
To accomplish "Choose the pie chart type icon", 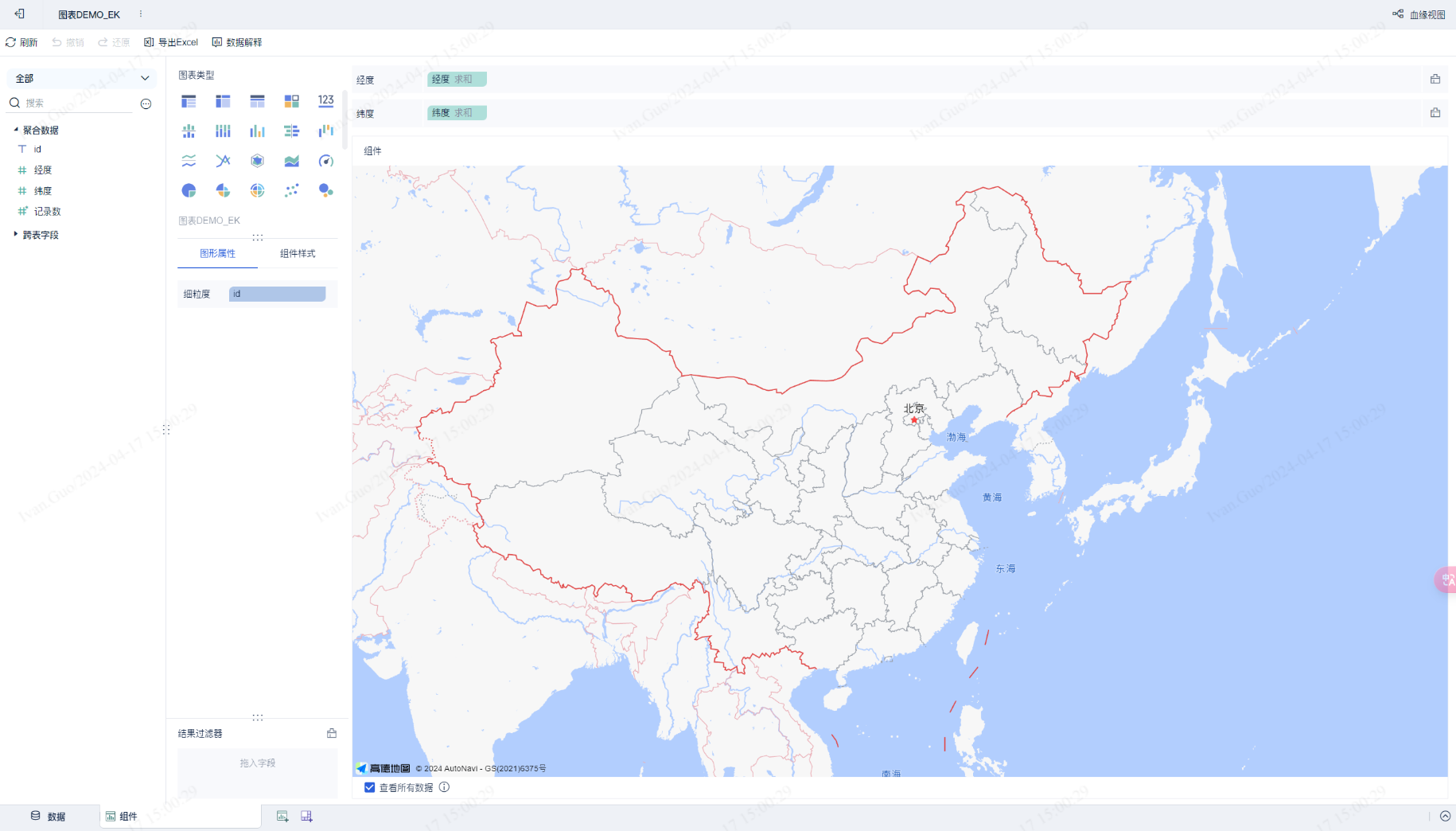I will [189, 190].
